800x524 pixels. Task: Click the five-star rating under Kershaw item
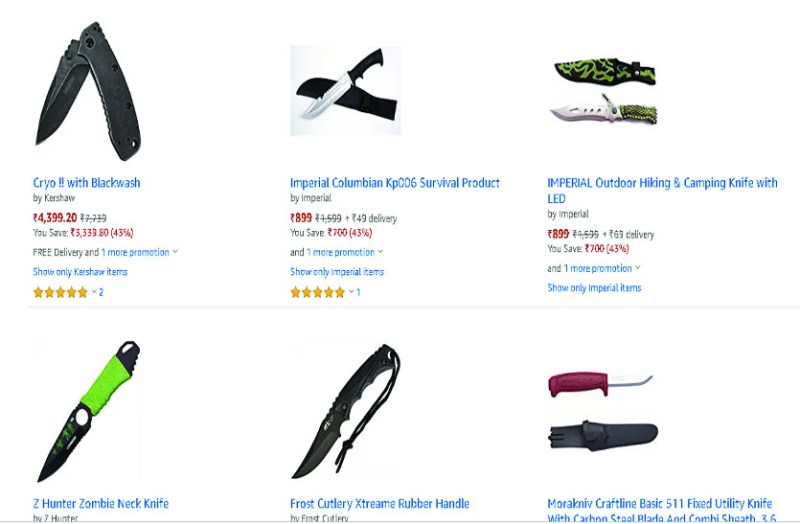tap(60, 292)
